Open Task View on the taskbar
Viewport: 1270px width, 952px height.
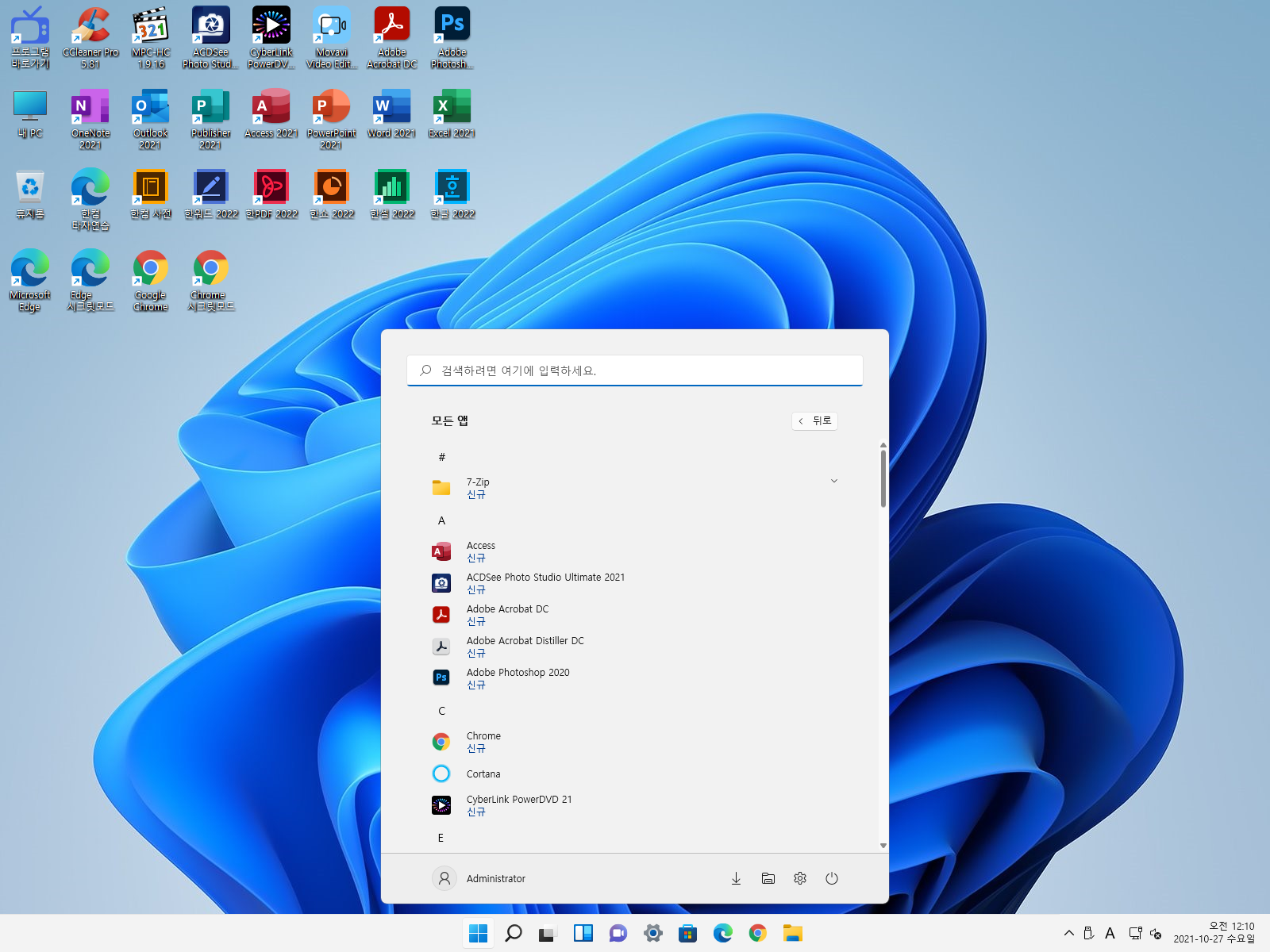[548, 933]
